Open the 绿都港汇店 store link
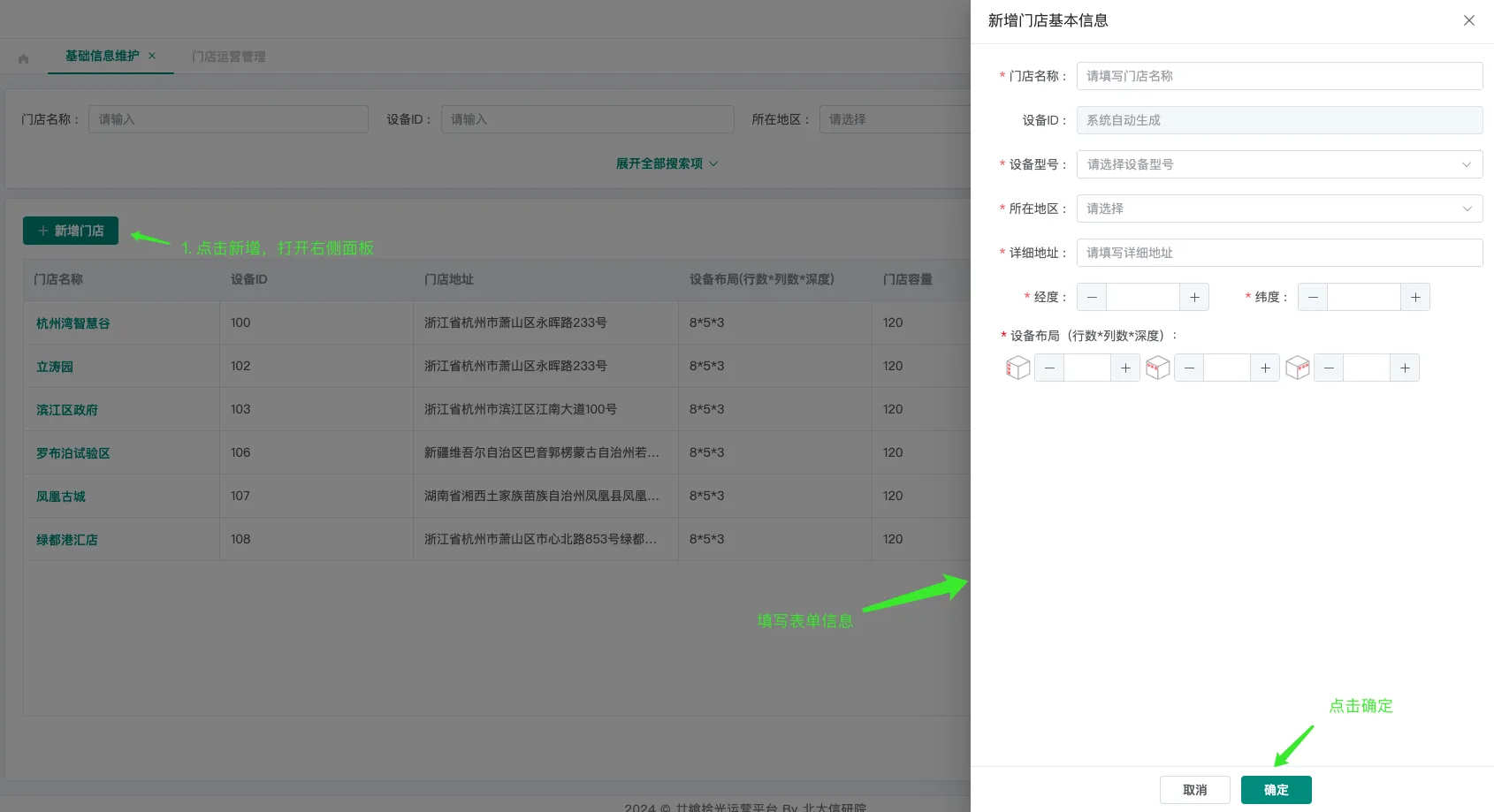This screenshot has height=812, width=1494. pos(67,540)
